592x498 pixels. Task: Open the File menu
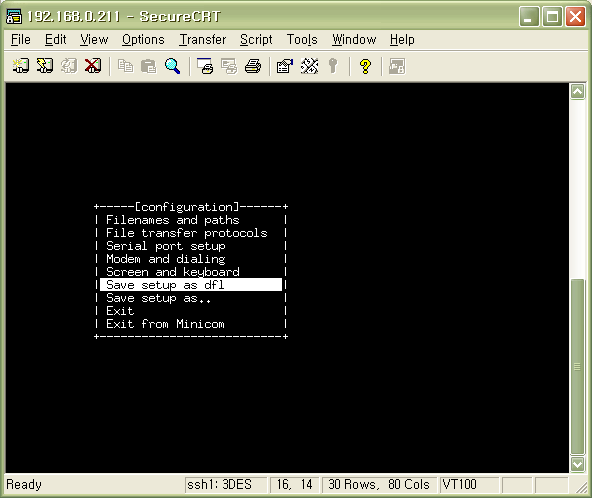21,40
